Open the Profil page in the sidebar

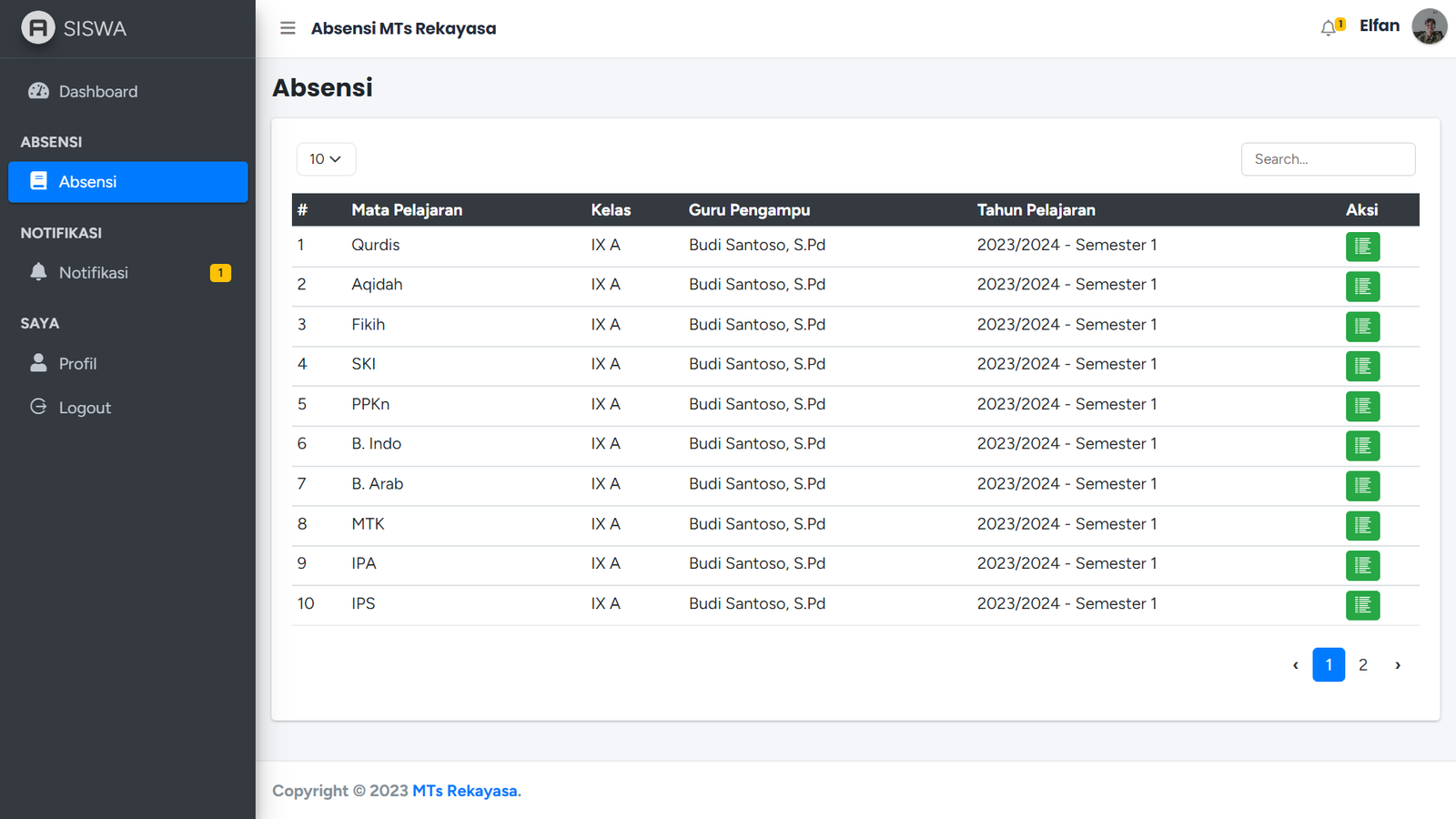click(77, 364)
